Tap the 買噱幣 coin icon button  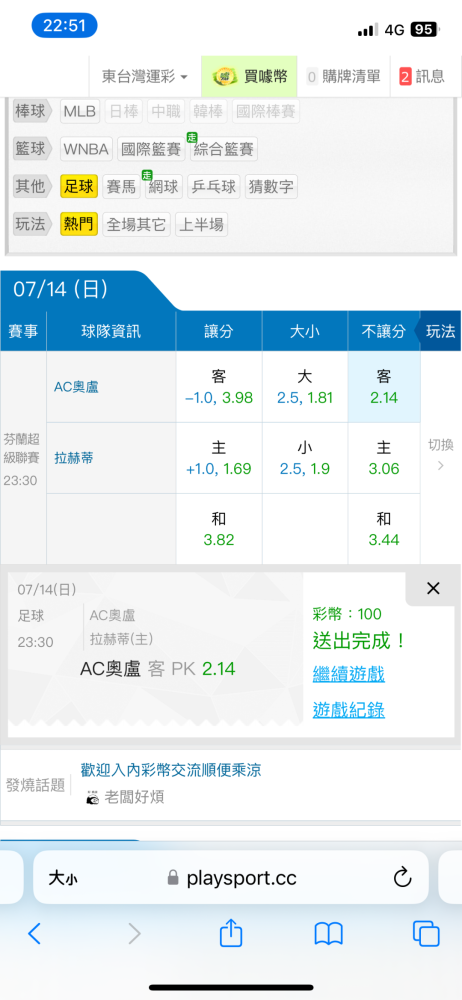click(250, 77)
